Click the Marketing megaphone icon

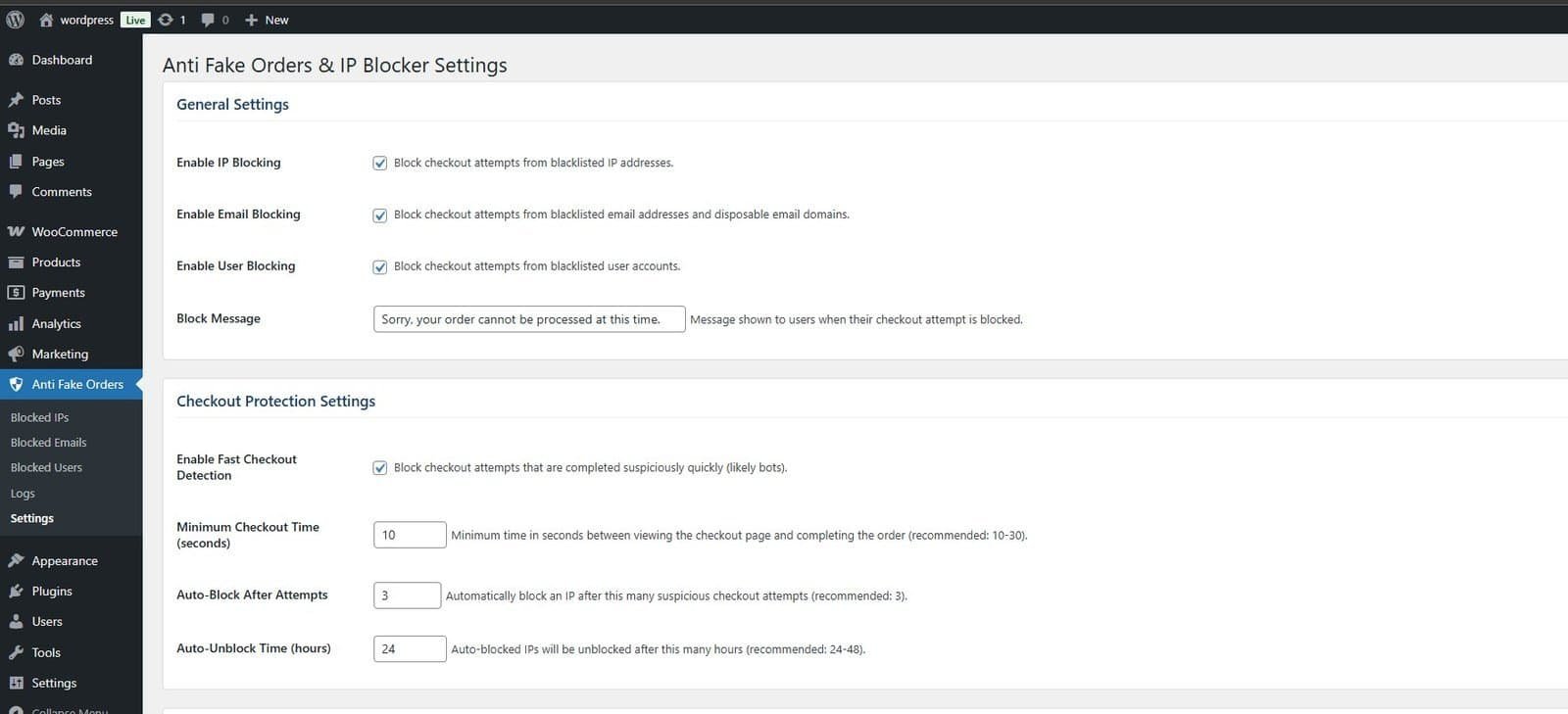click(16, 355)
